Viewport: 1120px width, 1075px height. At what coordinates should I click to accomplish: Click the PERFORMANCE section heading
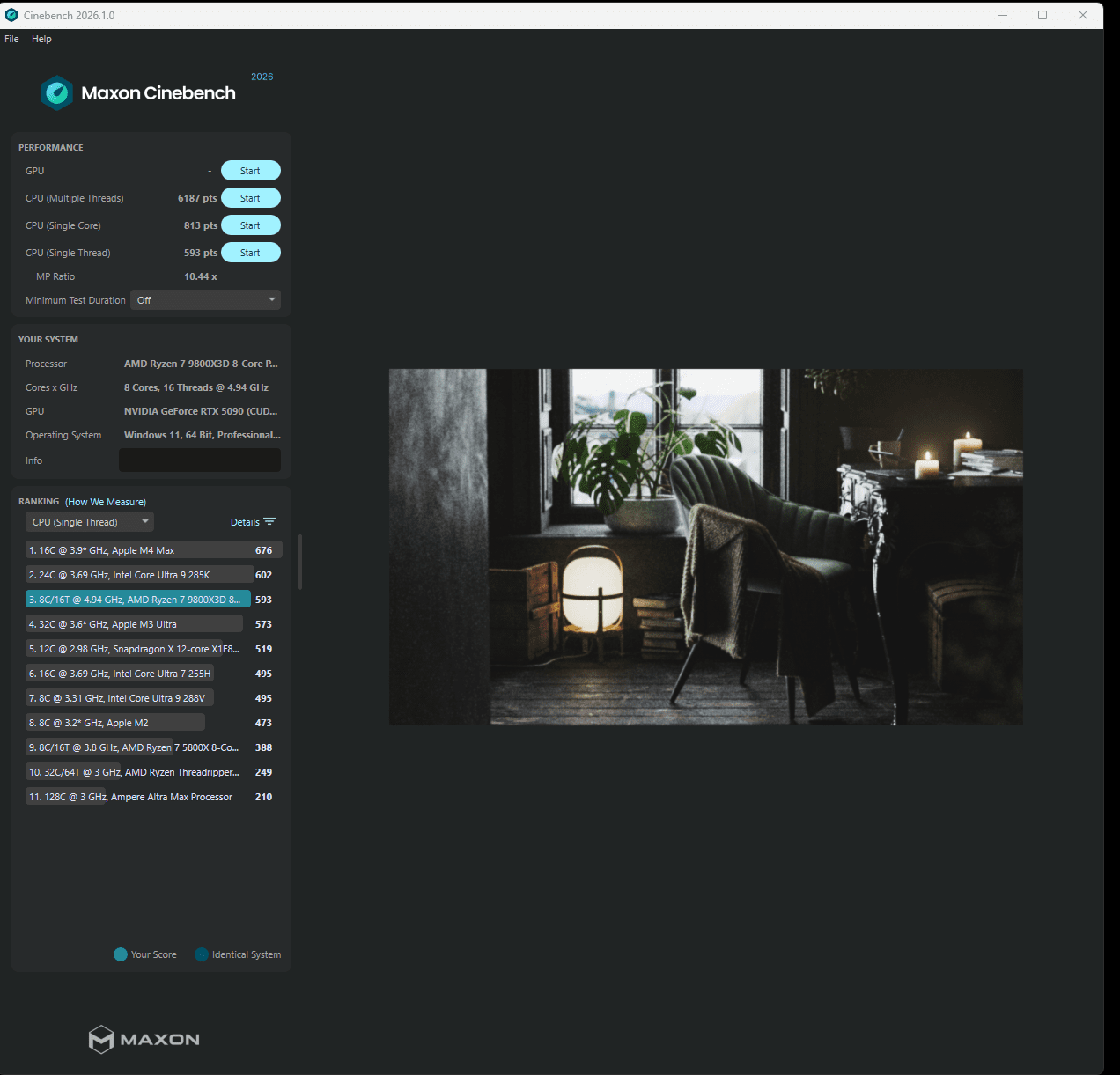tap(51, 147)
